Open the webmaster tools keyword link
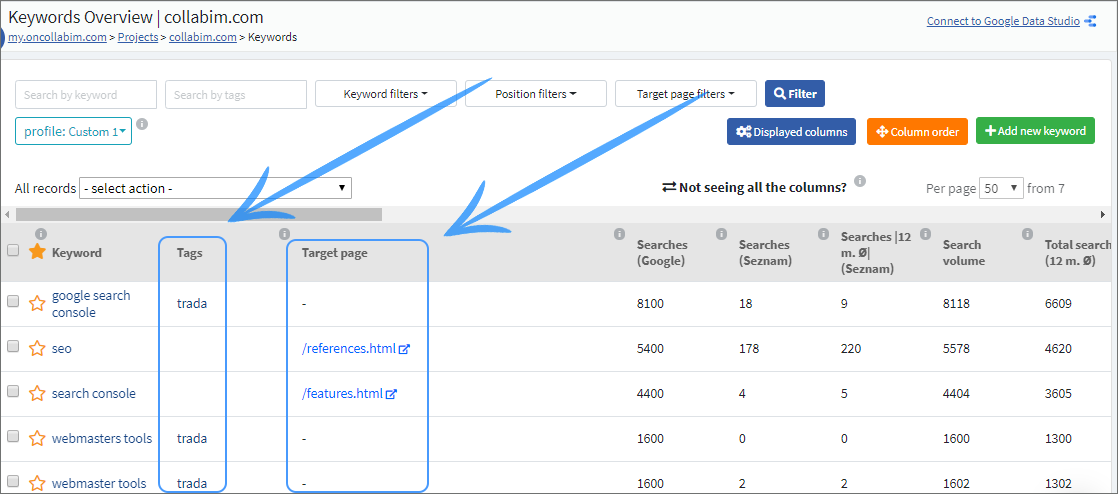Image resolution: width=1118 pixels, height=494 pixels. [x=99, y=483]
